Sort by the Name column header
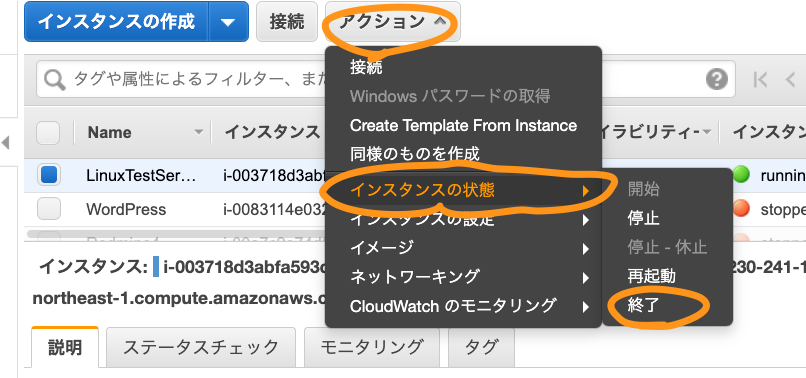The height and width of the screenshot is (378, 806). tap(109, 133)
